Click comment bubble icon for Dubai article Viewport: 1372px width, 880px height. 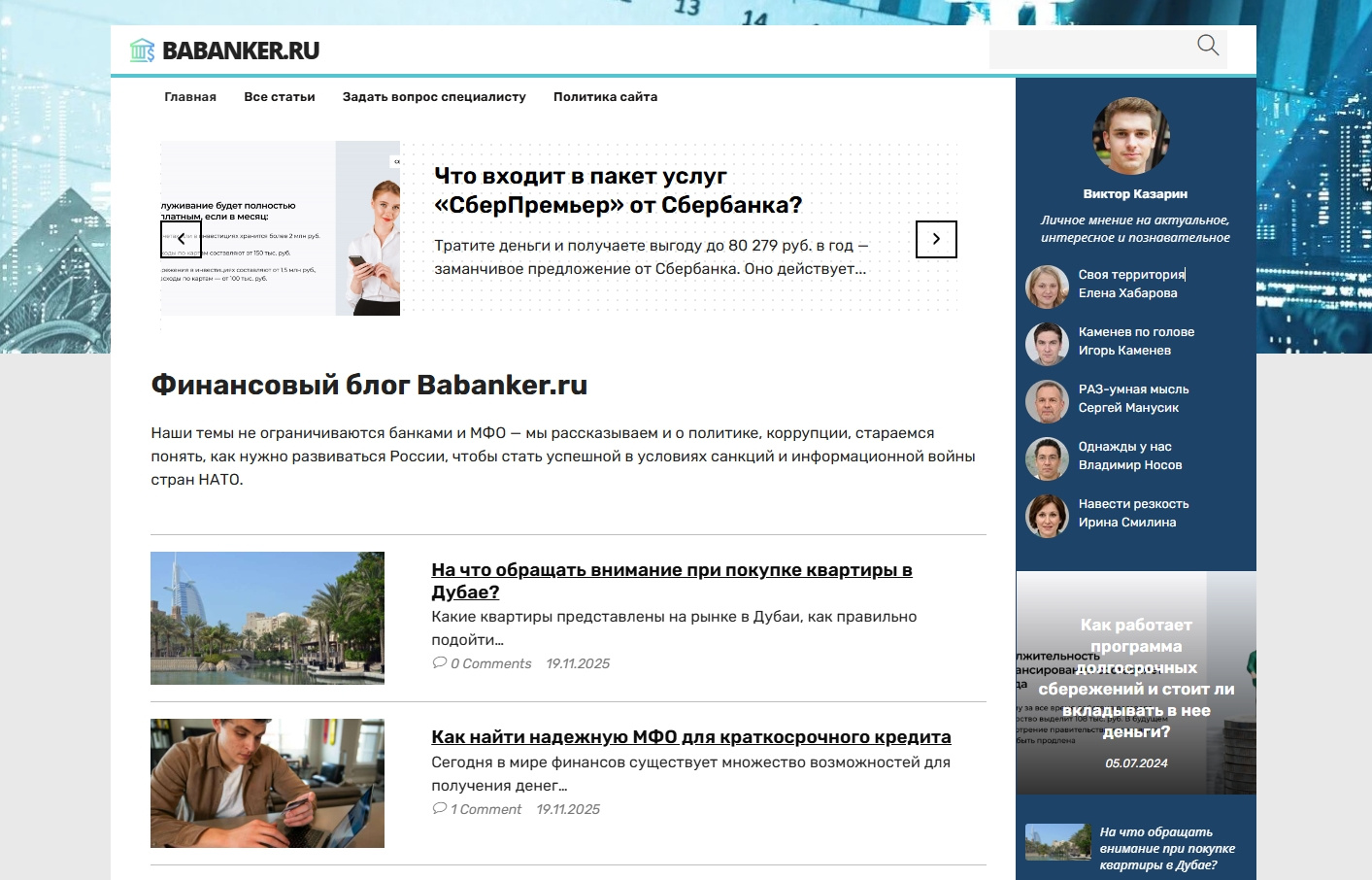point(440,662)
